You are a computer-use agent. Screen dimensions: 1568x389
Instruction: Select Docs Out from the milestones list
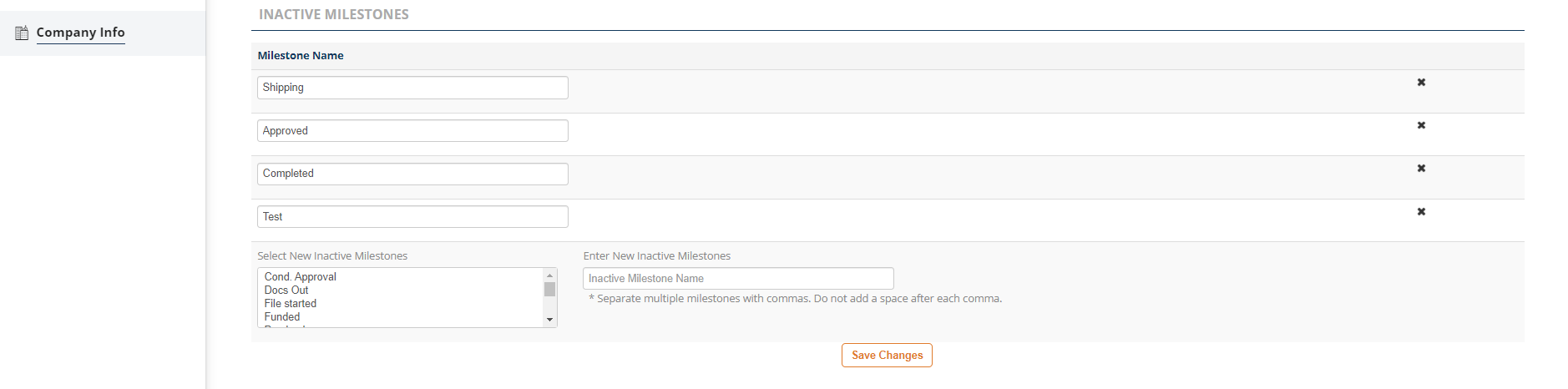click(x=286, y=290)
